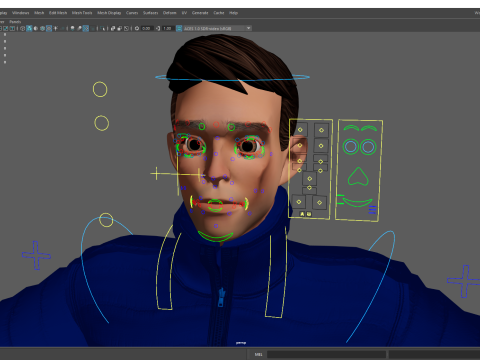480x360 pixels.
Task: Open the Panels menu
Action: click(x=15, y=22)
